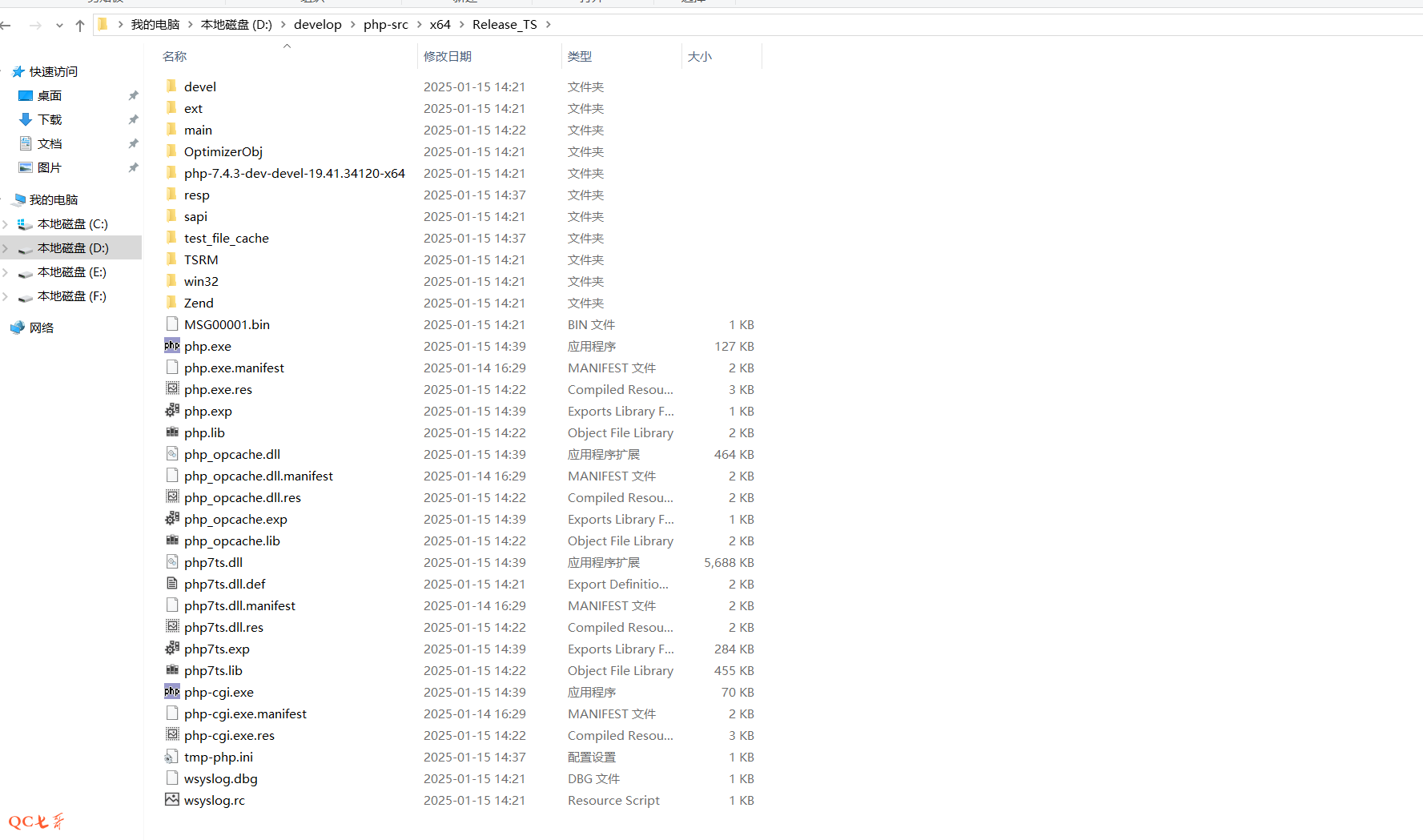This screenshot has width=1423, height=840.
Task: Click the wsyslog.rc file icon
Action: [x=171, y=800]
